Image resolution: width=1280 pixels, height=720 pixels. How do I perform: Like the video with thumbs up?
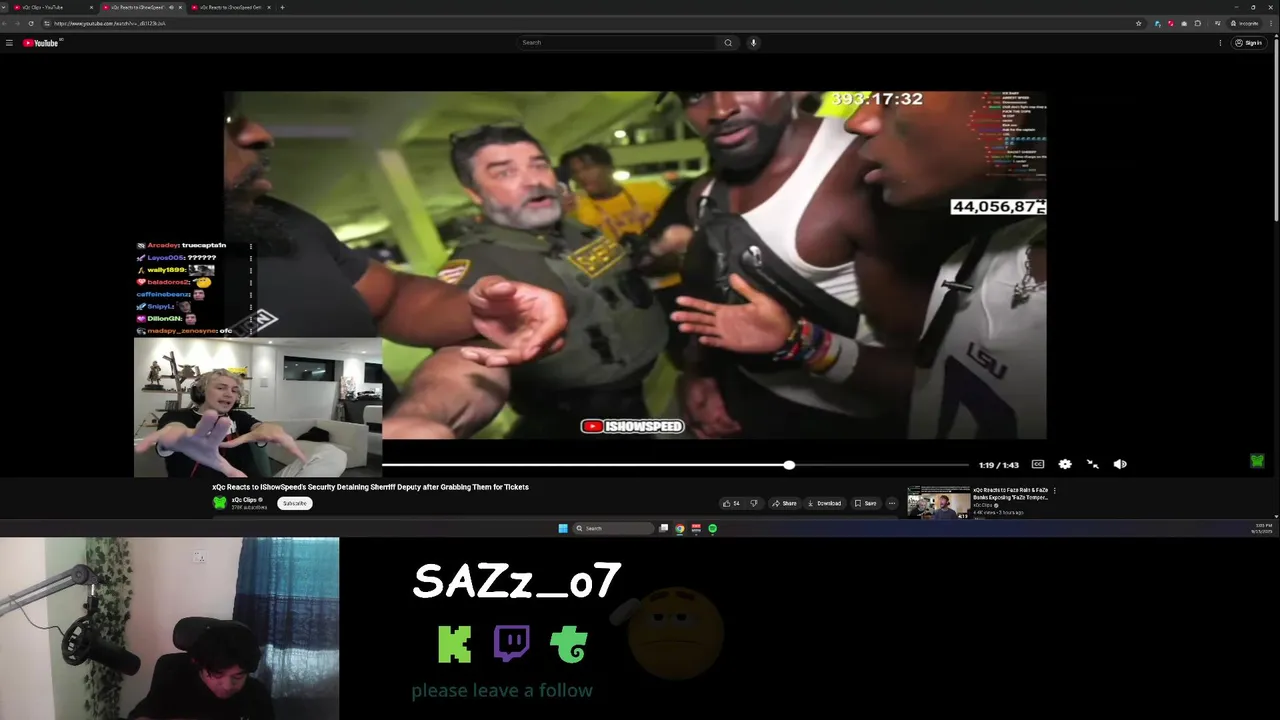[x=731, y=503]
